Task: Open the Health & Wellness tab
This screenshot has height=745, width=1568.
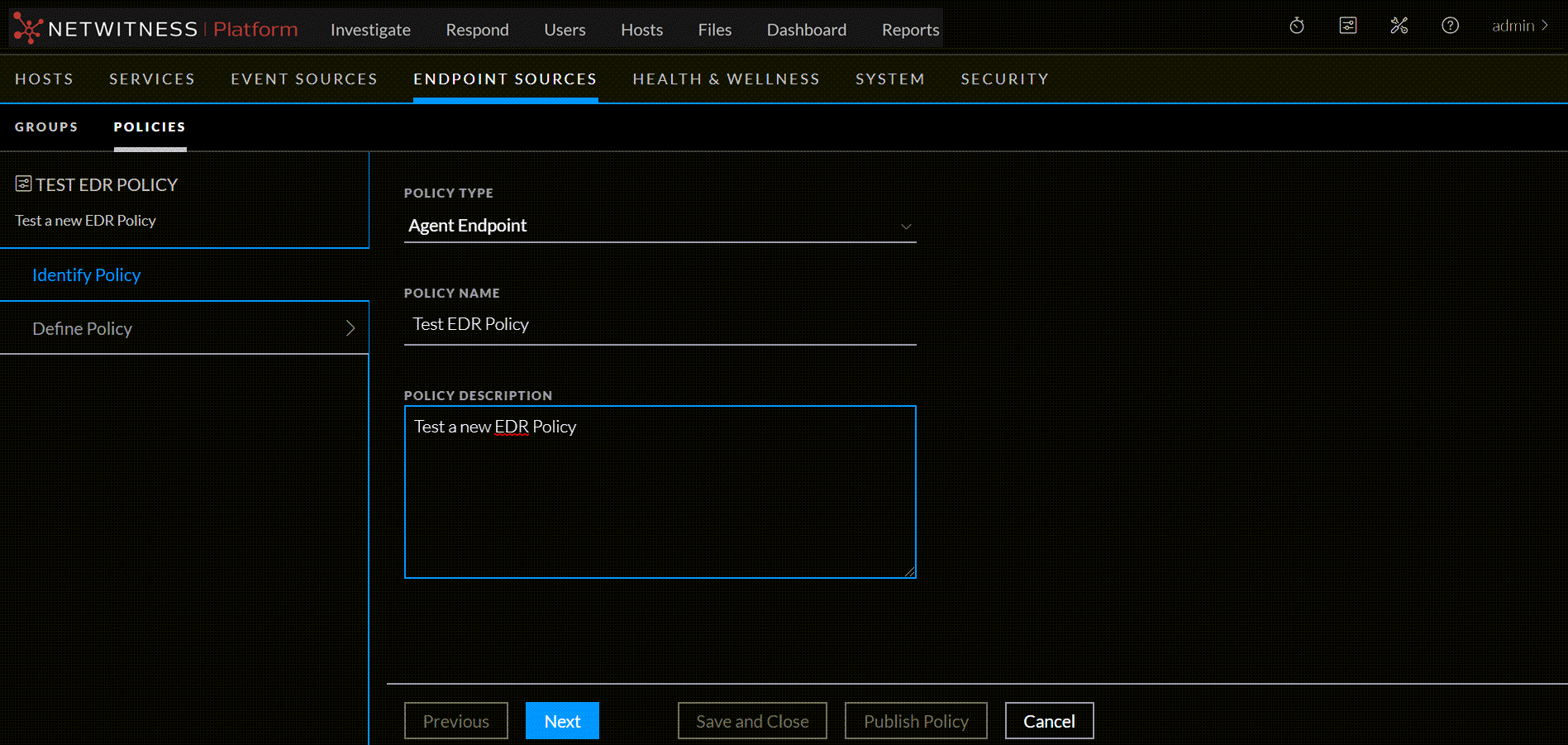Action: point(726,79)
